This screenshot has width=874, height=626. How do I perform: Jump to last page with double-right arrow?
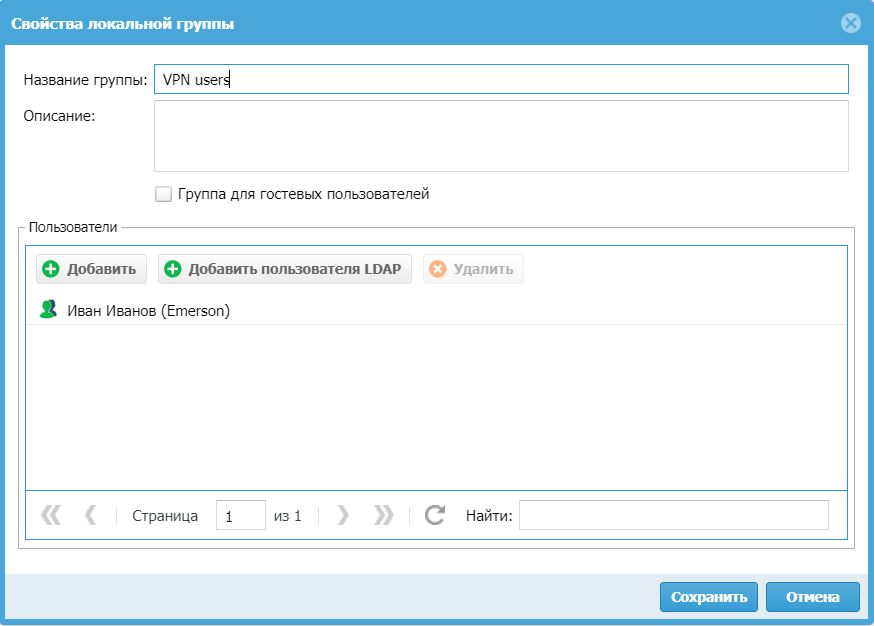tap(383, 515)
